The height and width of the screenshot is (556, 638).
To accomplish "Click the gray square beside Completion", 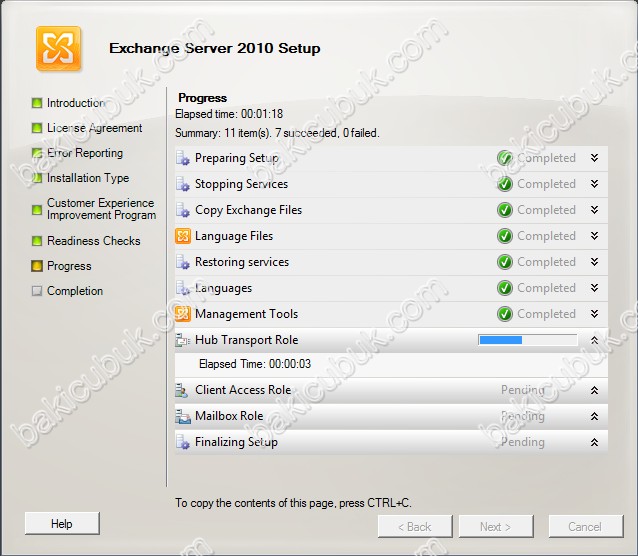I will click(x=37, y=291).
